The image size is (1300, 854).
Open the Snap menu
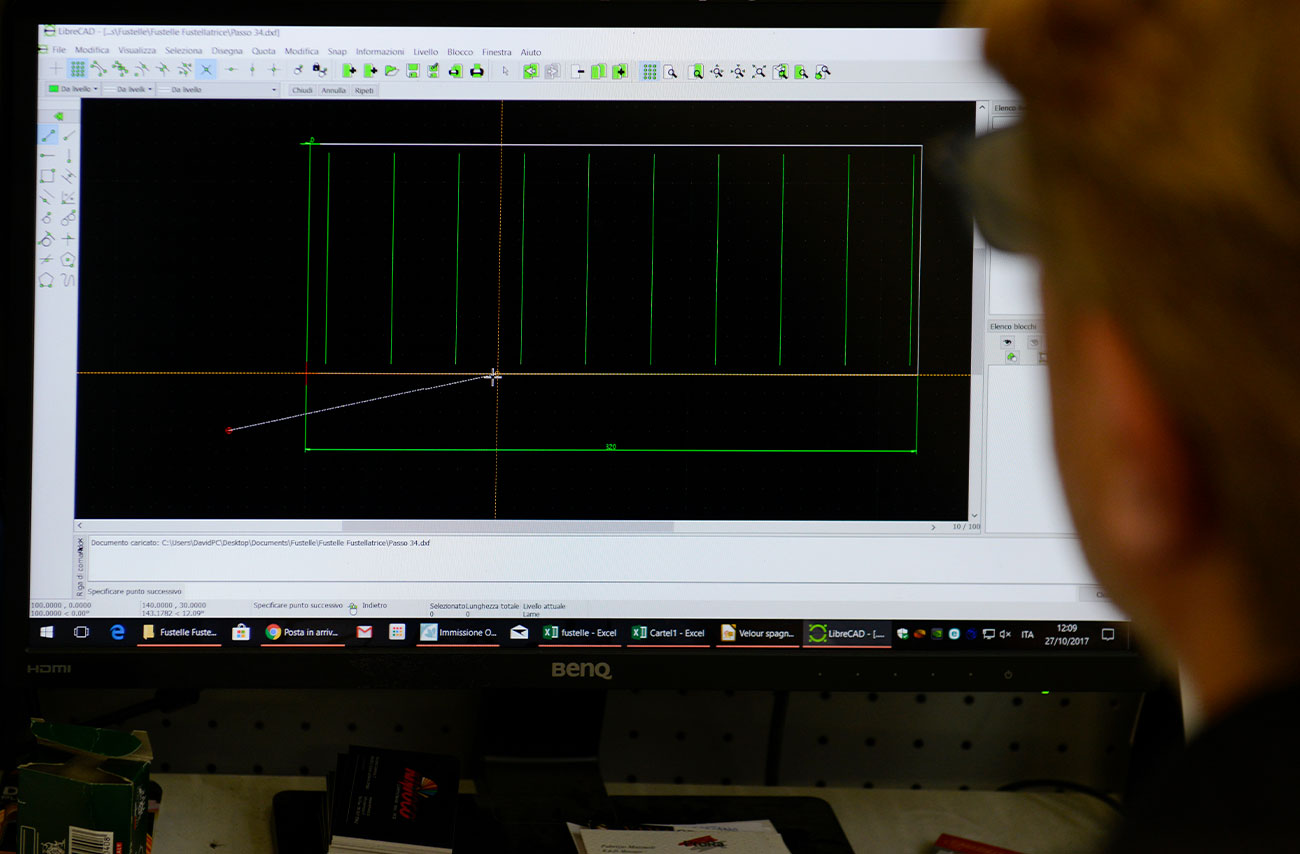tap(337, 51)
